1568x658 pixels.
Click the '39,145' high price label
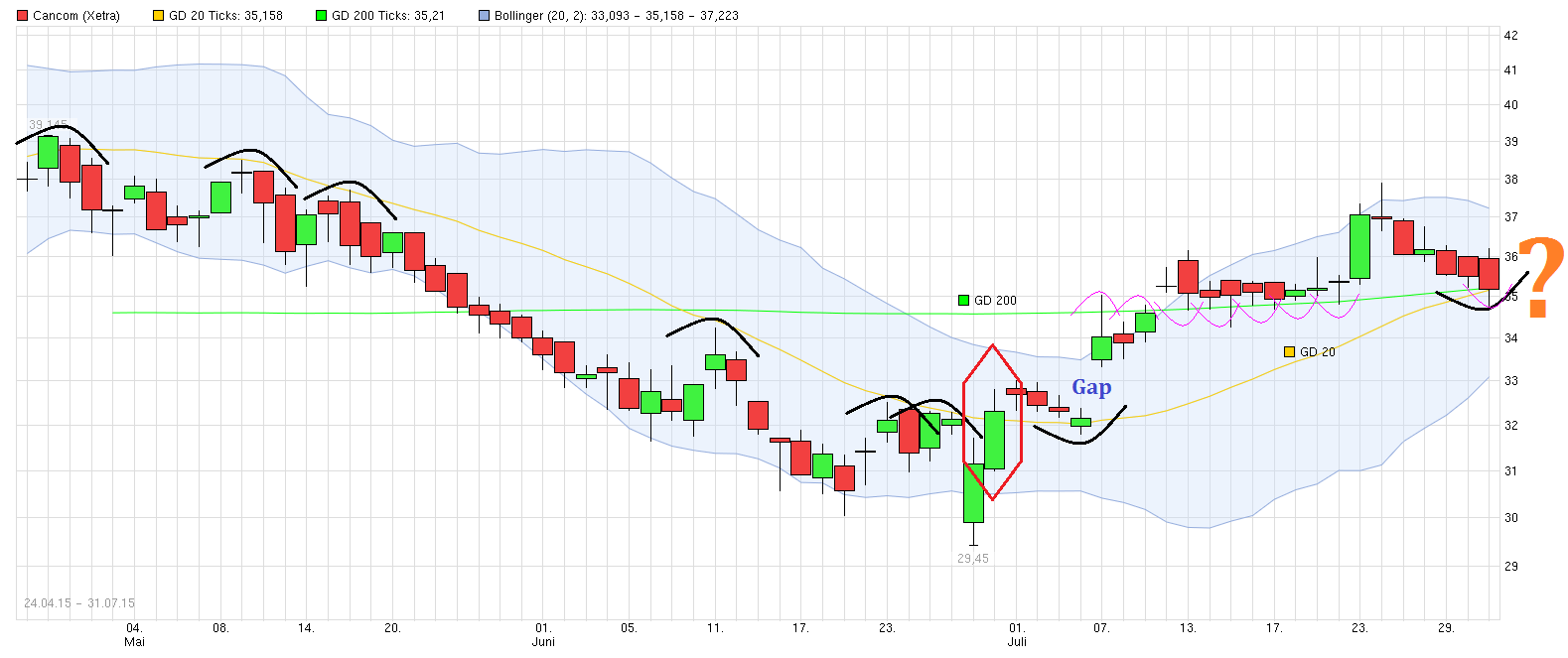(48, 125)
